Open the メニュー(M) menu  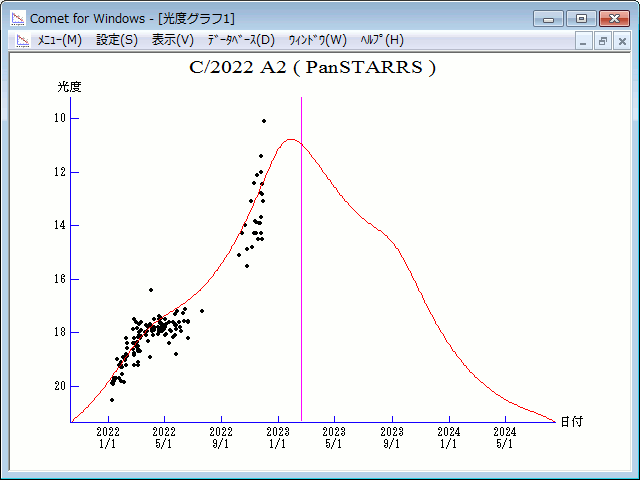(59, 40)
